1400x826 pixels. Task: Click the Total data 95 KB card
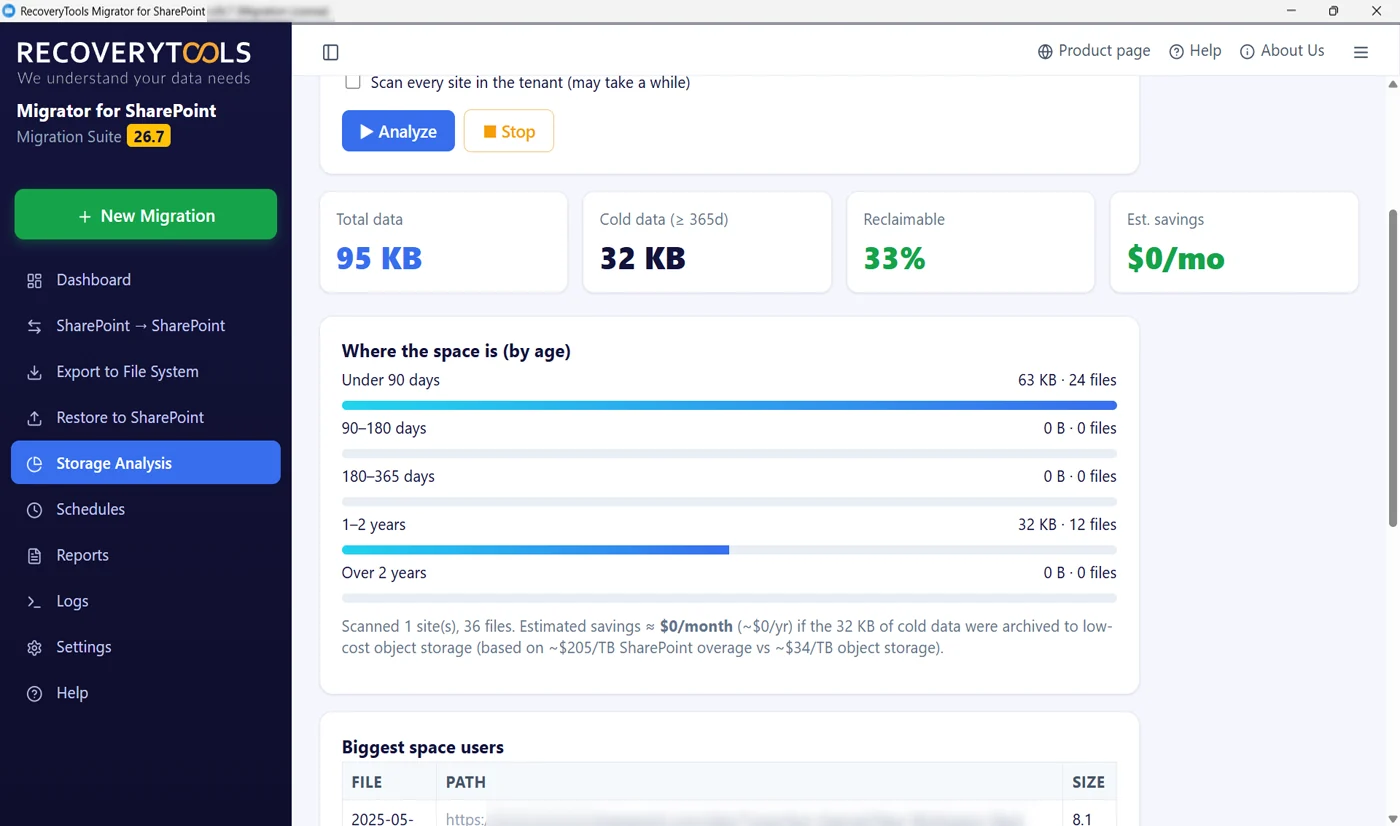444,243
